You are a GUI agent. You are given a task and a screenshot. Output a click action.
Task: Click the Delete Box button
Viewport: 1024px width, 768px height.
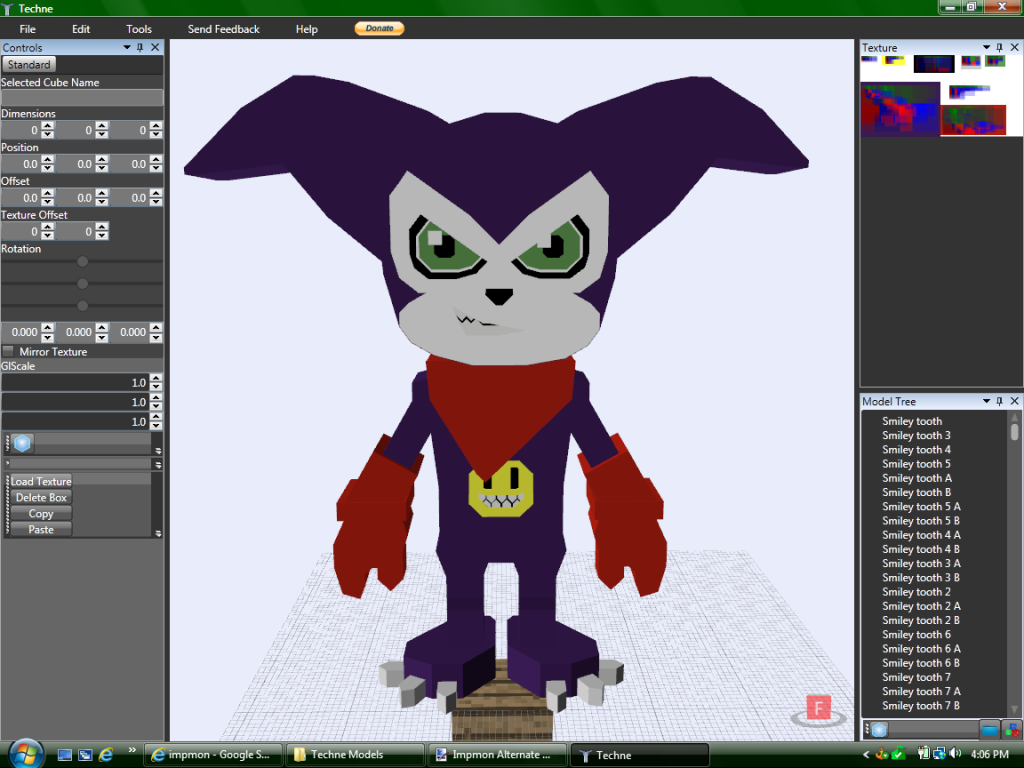[x=41, y=498]
